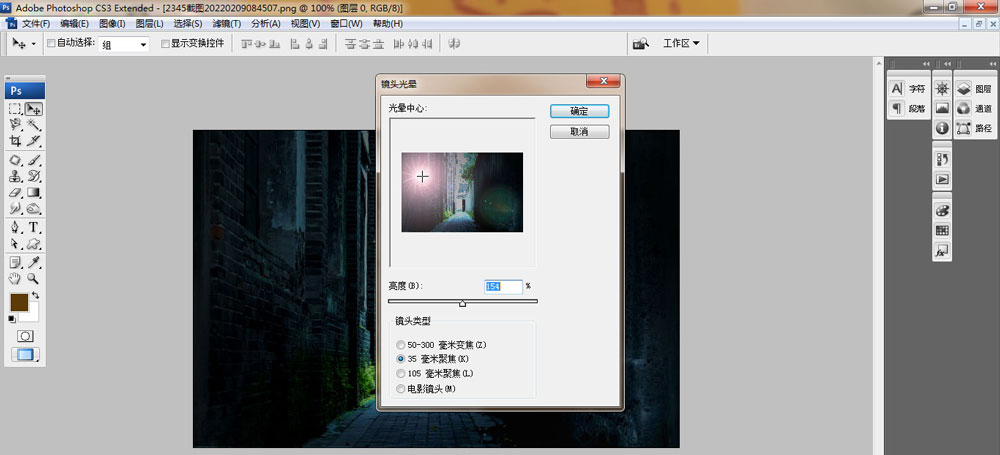Swap foreground and background colors
The image size is (1000, 455).
[36, 295]
